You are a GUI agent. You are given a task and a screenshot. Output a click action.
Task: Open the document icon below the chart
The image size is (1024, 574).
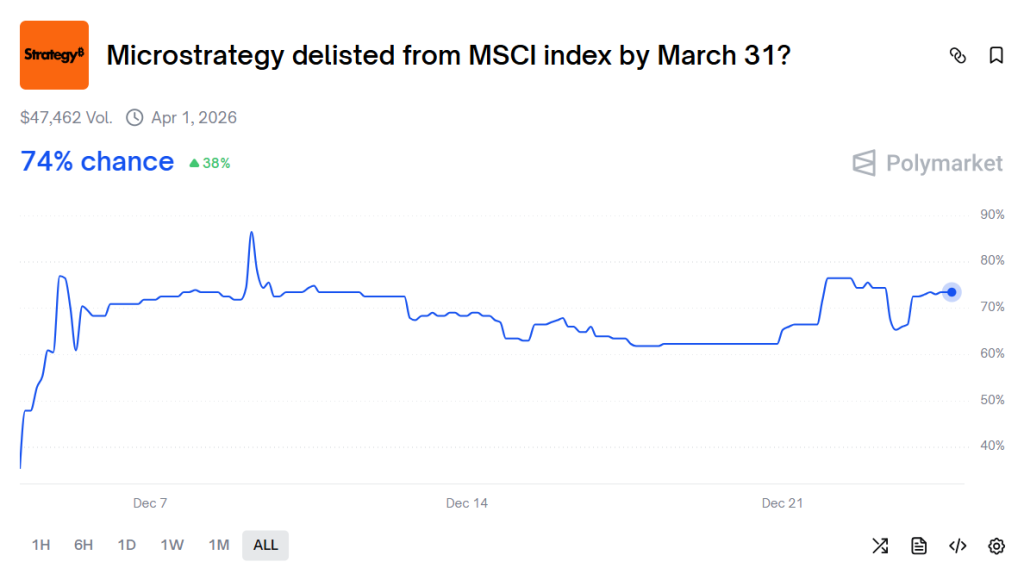pyautogui.click(x=919, y=545)
